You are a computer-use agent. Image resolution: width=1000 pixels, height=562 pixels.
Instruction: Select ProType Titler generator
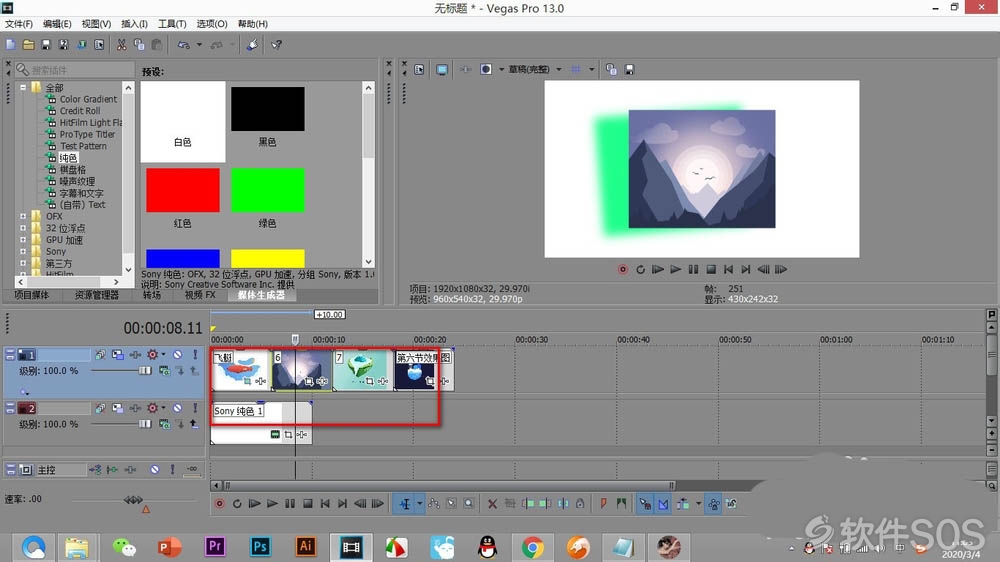[x=87, y=134]
